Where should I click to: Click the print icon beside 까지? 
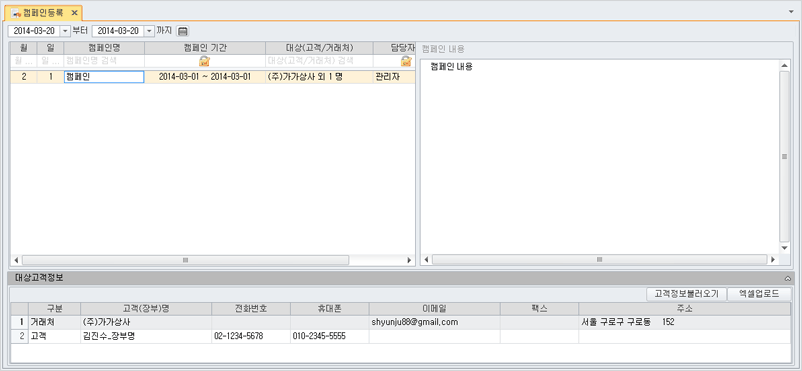click(183, 31)
